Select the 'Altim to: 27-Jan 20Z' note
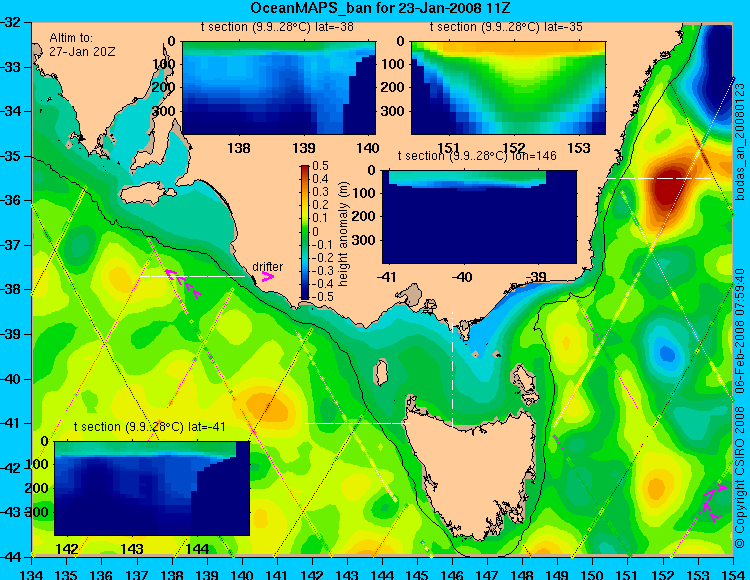Viewport: 750px width, 580px height. click(x=82, y=44)
